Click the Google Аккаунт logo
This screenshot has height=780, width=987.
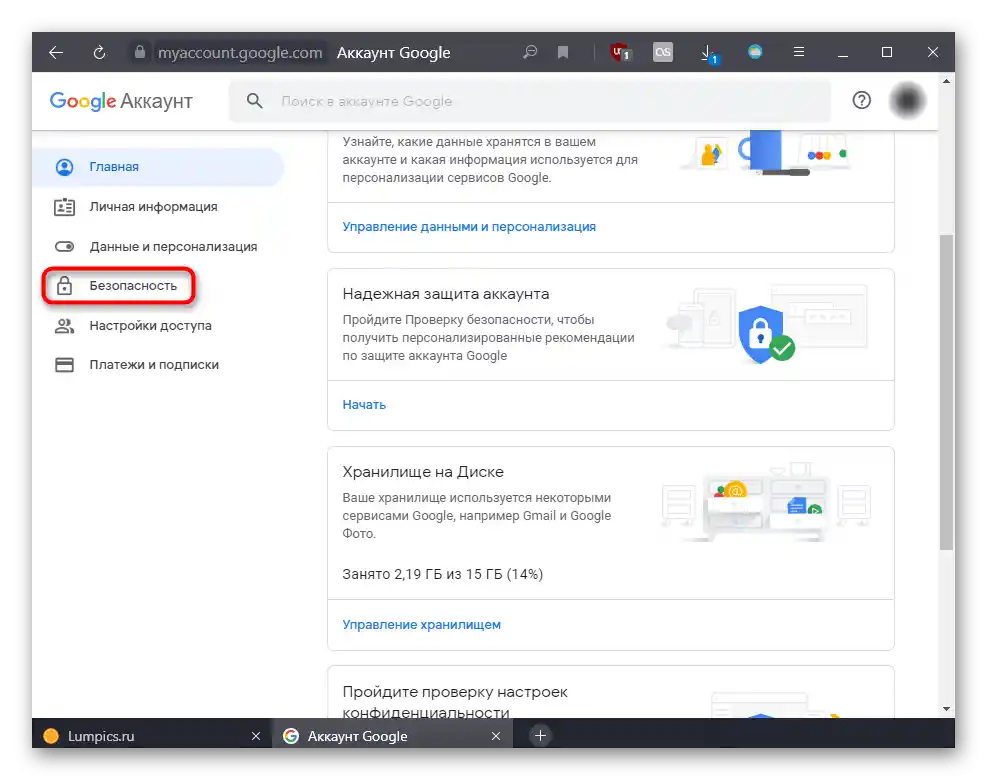coord(121,101)
